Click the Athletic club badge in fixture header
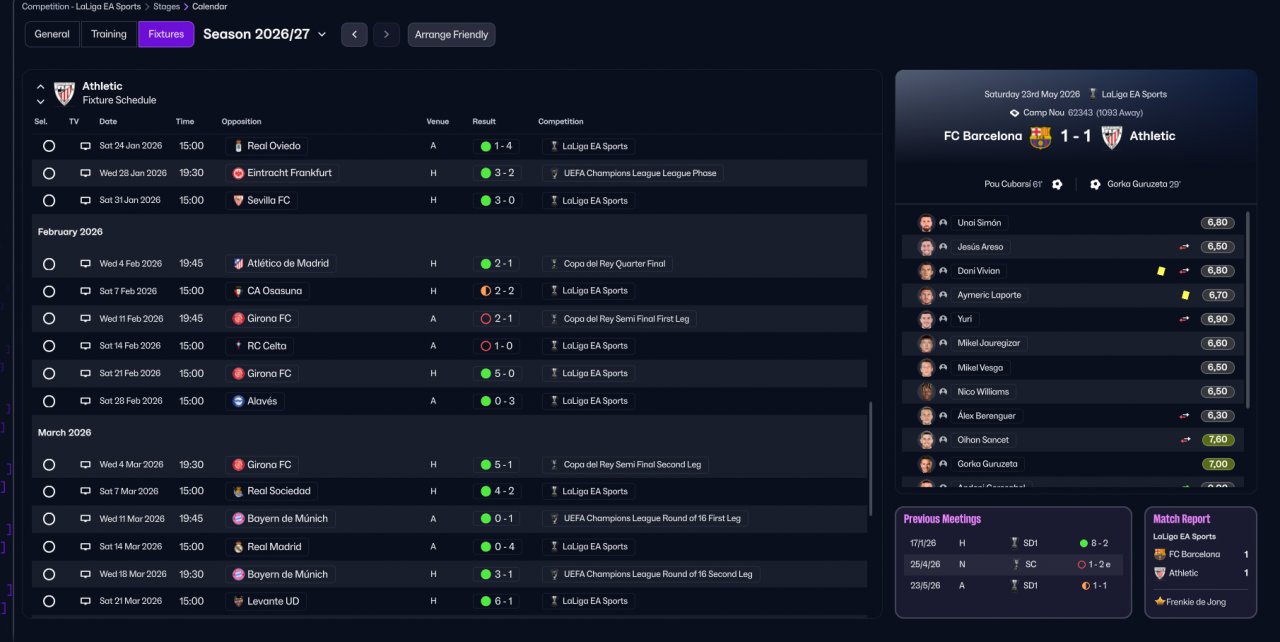This screenshot has height=642, width=1280. [x=64, y=93]
